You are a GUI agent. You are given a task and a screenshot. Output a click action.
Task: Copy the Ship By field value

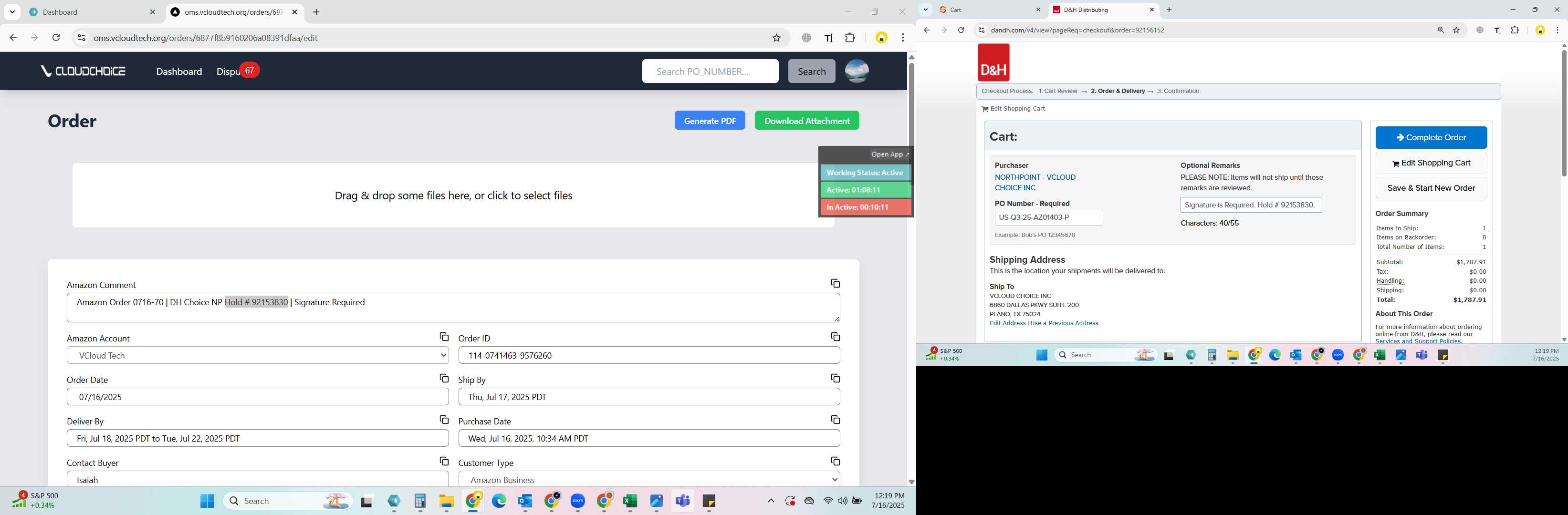pyautogui.click(x=835, y=378)
